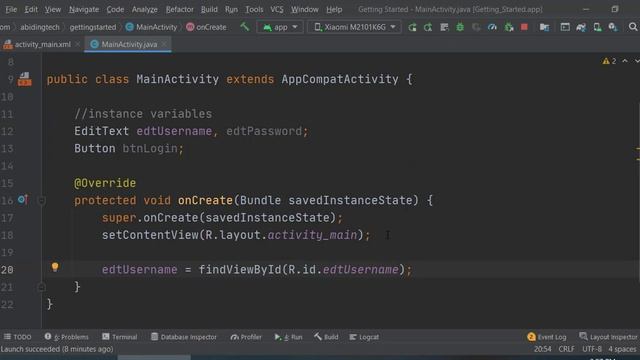Viewport: 640px width, 360px height.
Task: Attach debugger to Android process icon
Action: click(509, 27)
